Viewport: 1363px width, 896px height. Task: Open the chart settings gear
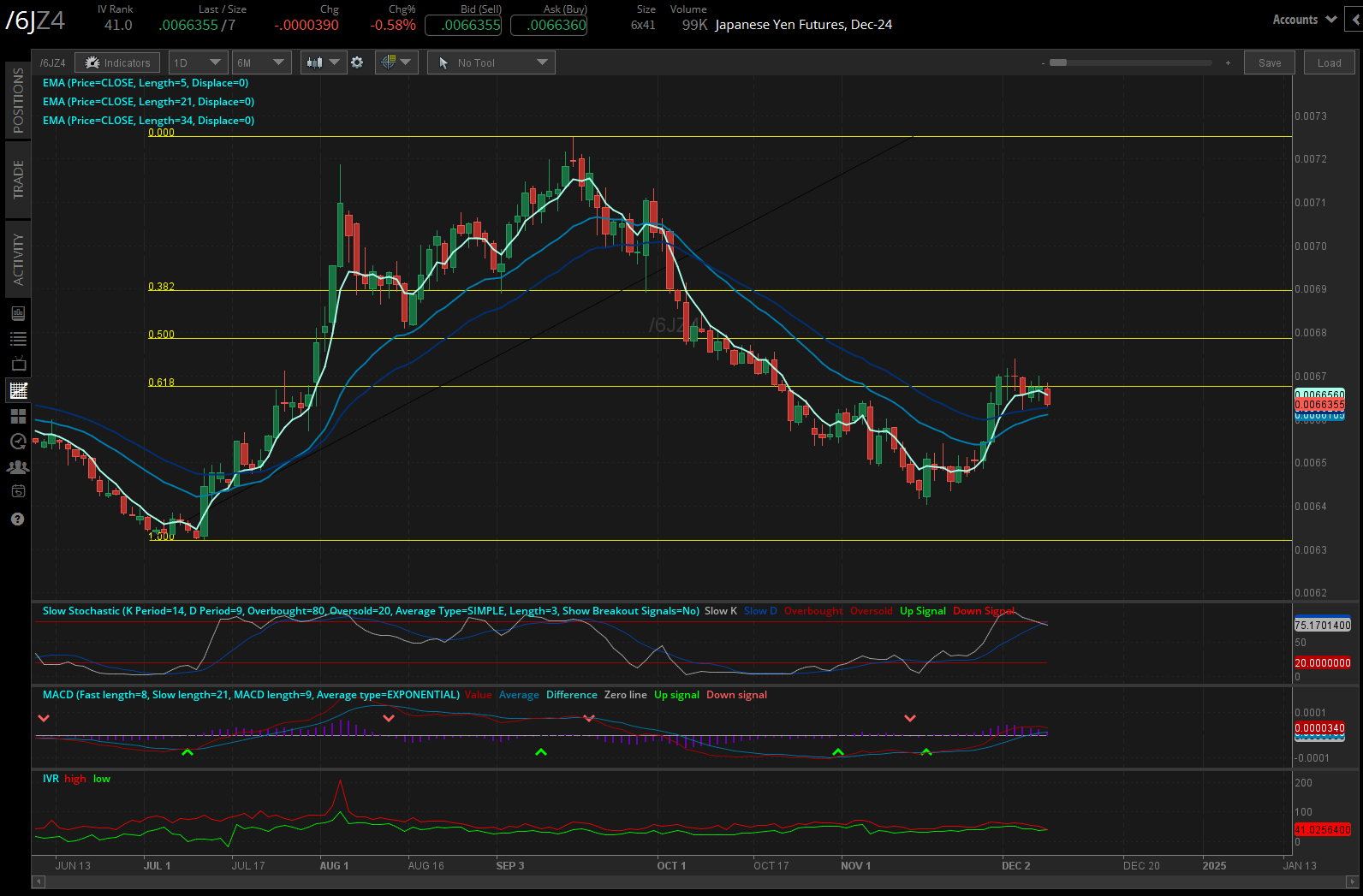pos(357,62)
